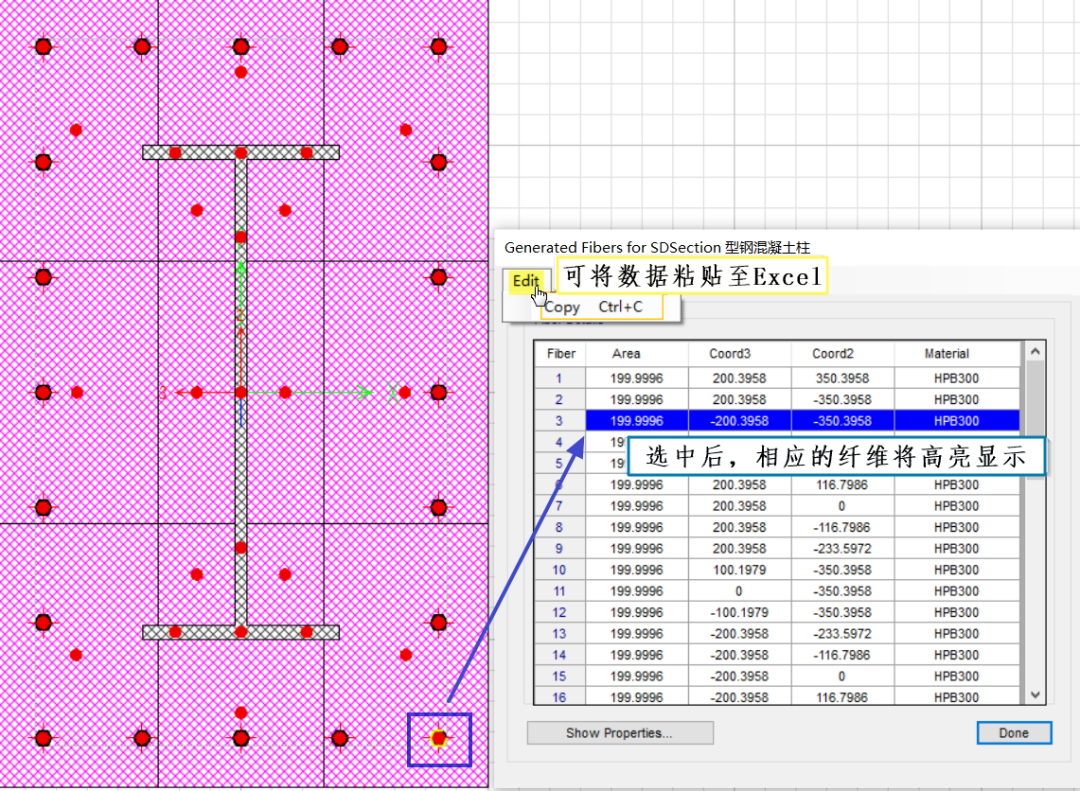Screen dimensions: 1080x791
Task: Click the Area column header
Action: pos(626,354)
